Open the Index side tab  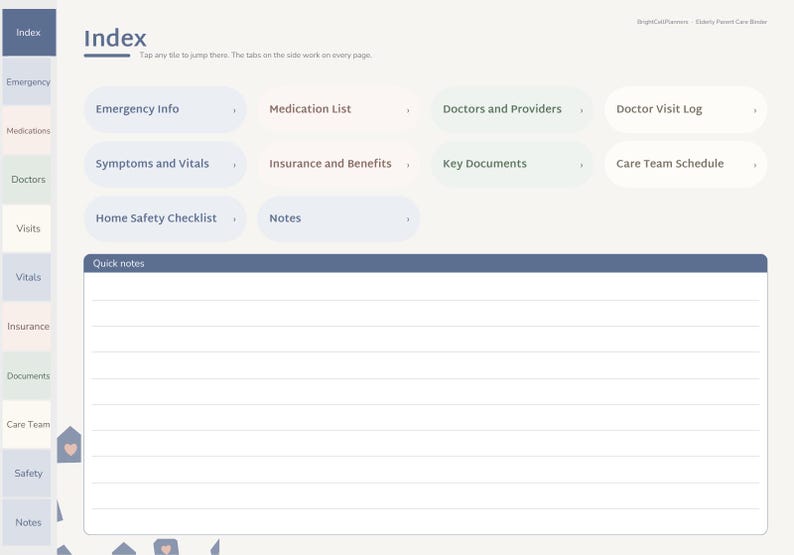[x=29, y=32]
